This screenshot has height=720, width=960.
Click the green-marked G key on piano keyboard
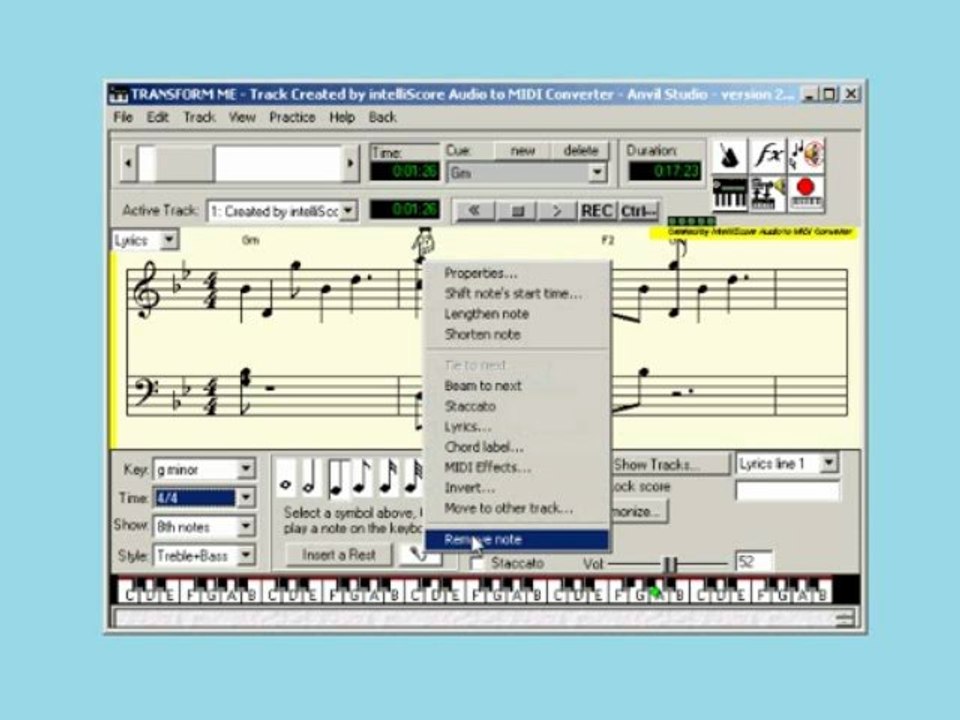(x=656, y=591)
